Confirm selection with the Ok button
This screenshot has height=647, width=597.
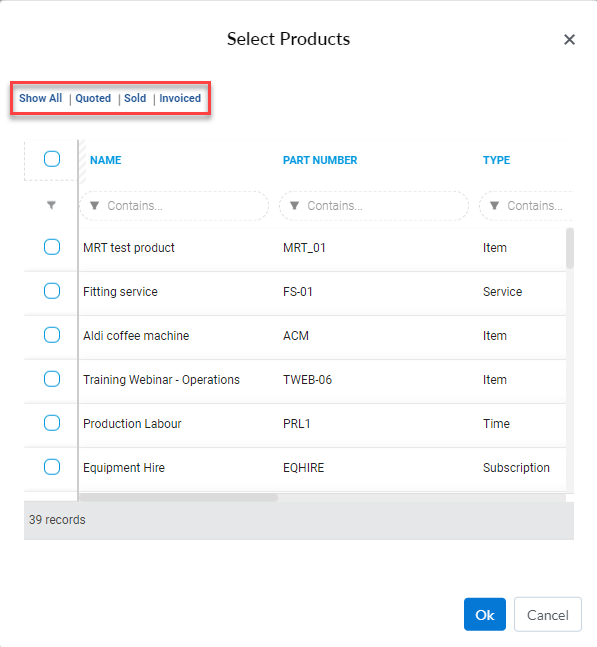click(484, 614)
